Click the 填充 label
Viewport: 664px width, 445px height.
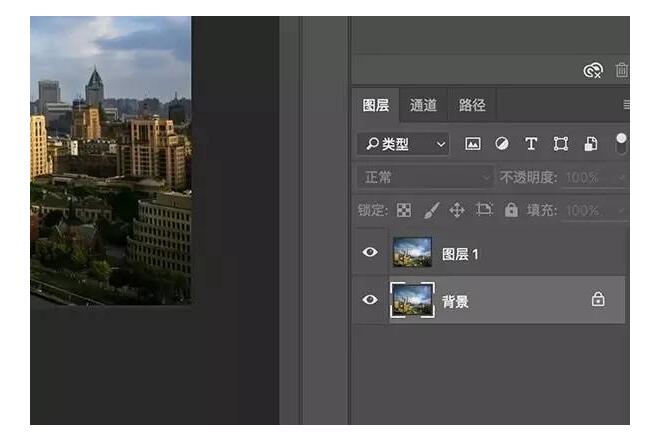[x=542, y=210]
